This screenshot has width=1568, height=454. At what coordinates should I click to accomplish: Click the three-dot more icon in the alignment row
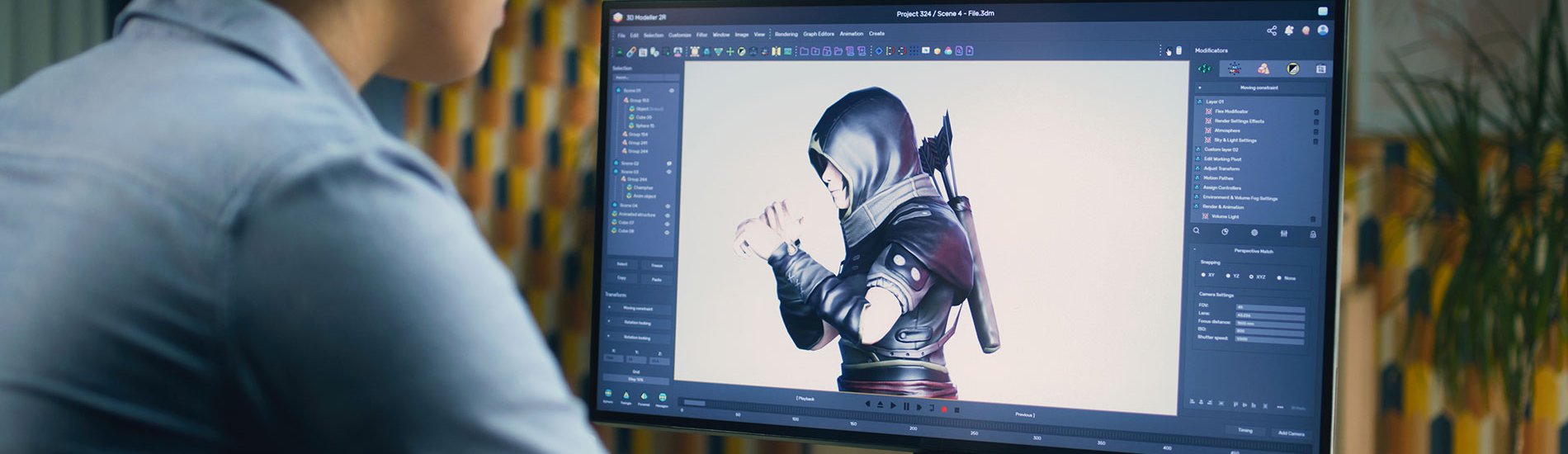tap(1280, 407)
